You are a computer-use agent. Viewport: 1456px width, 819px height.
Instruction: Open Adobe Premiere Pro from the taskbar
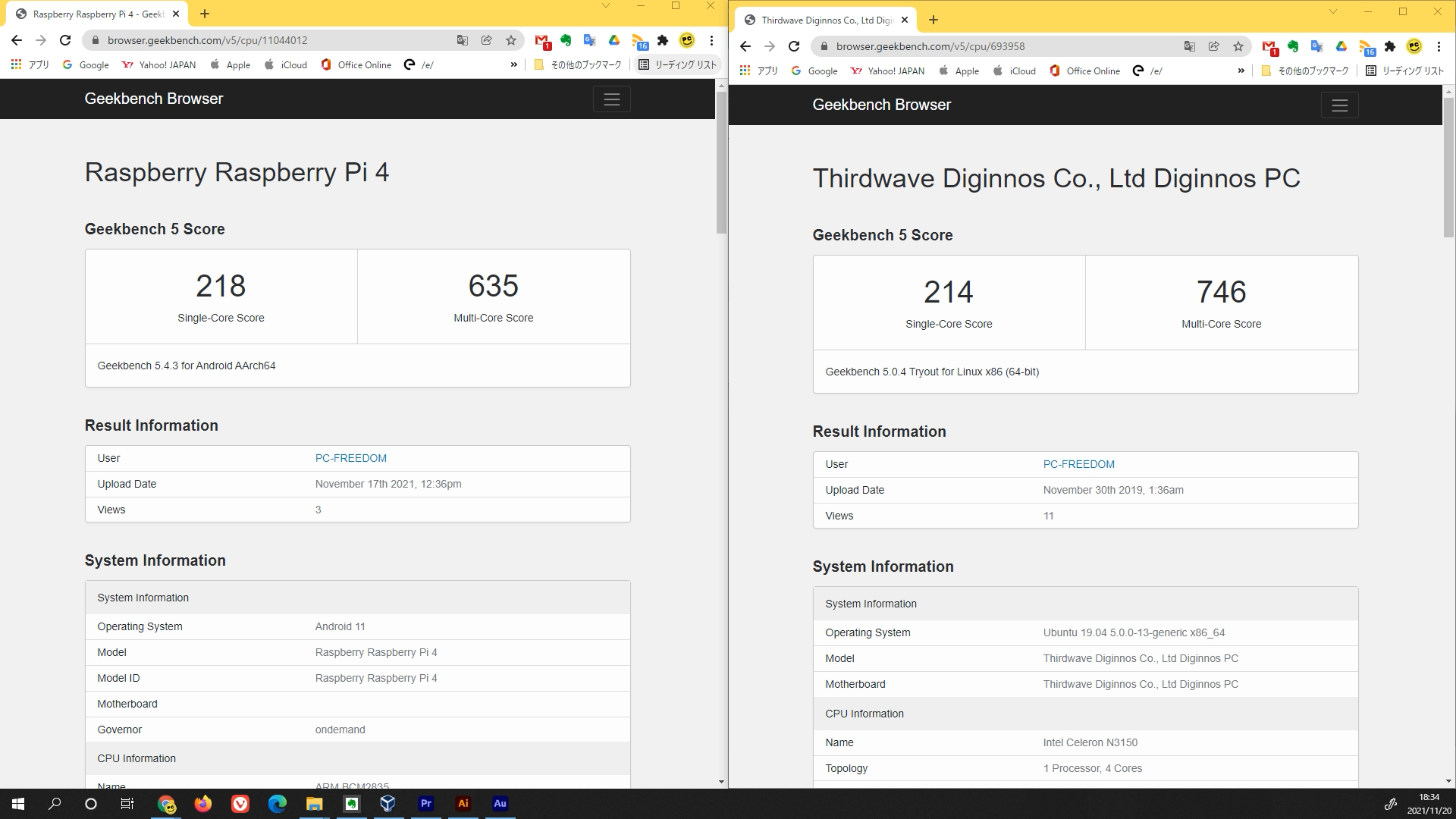tap(425, 804)
